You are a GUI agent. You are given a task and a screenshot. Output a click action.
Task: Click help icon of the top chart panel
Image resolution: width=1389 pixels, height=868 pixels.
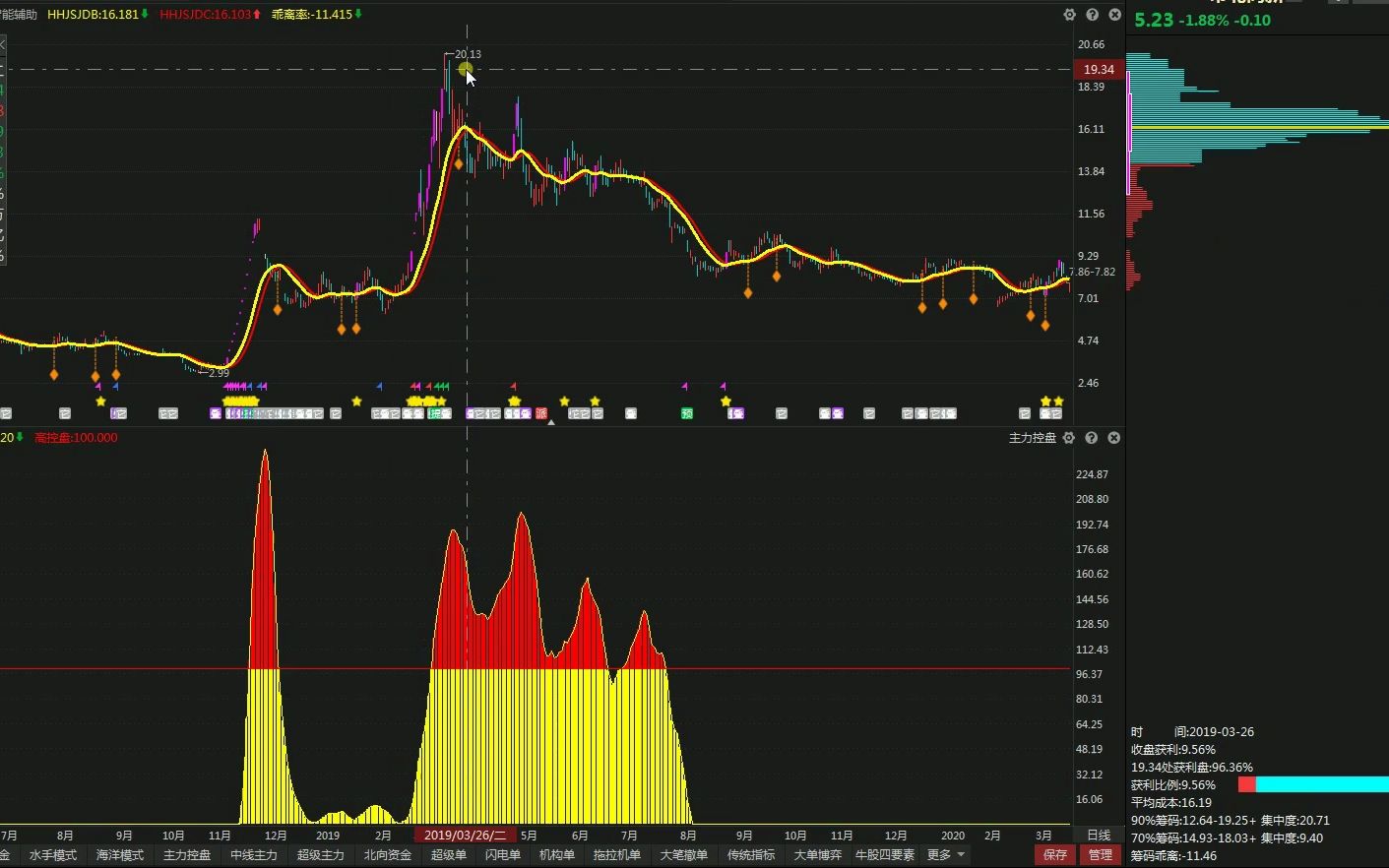1092,15
